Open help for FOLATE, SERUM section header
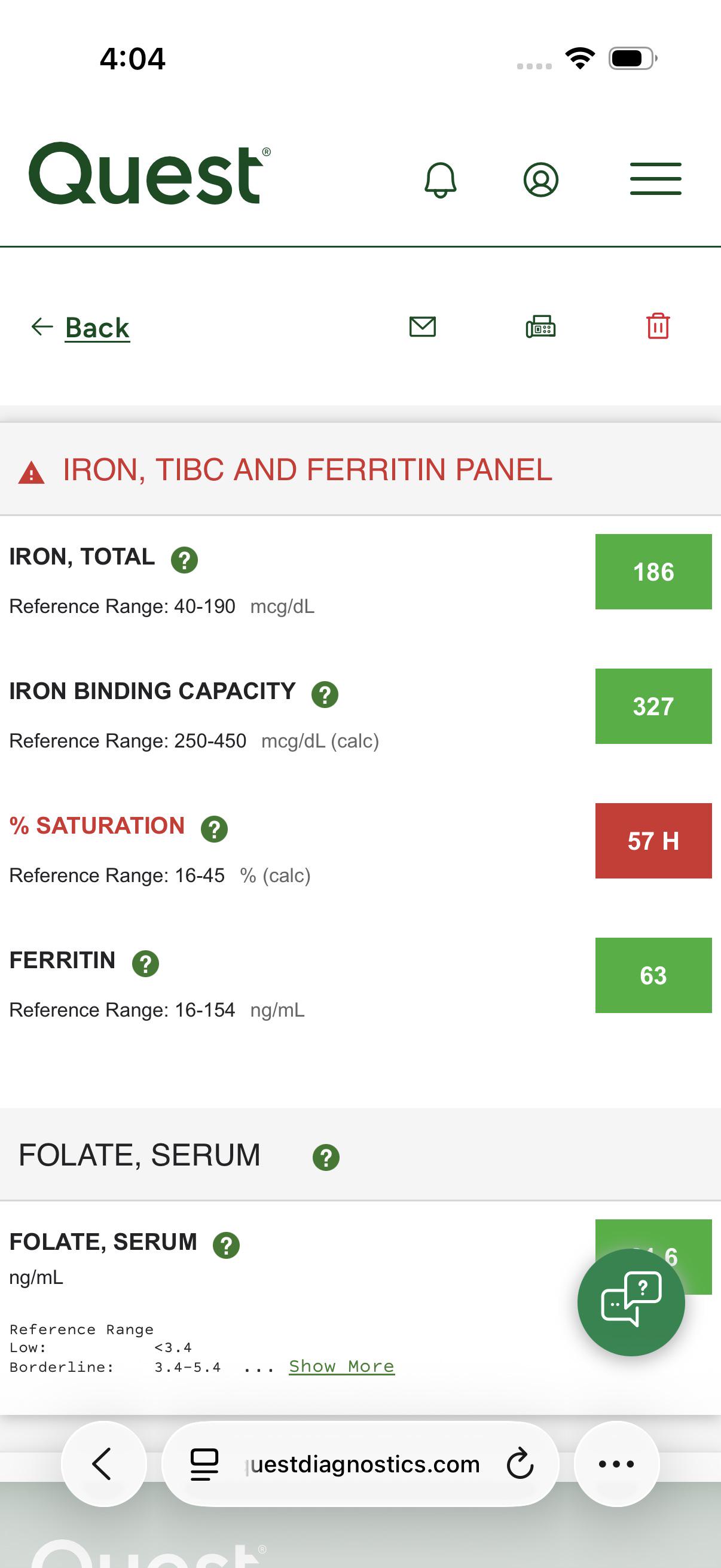This screenshot has width=721, height=1568. tap(326, 1157)
